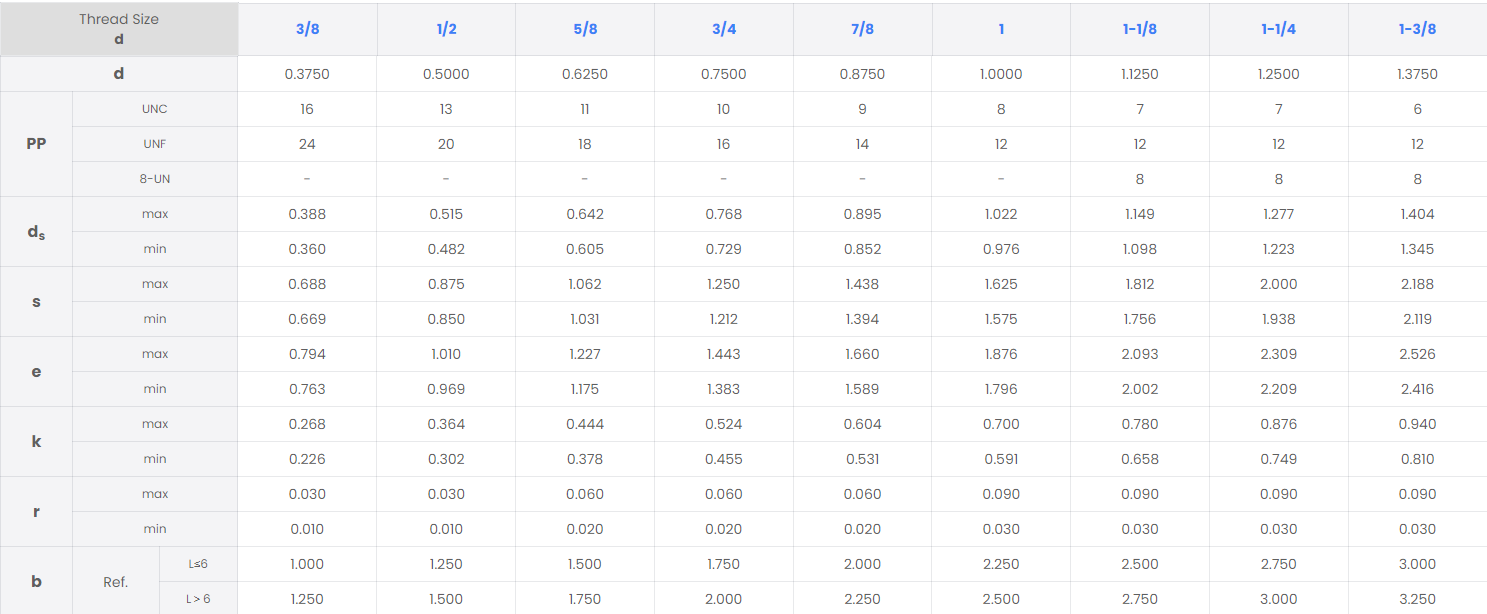Click k min value 0.749
1487x614 pixels.
(x=1279, y=459)
